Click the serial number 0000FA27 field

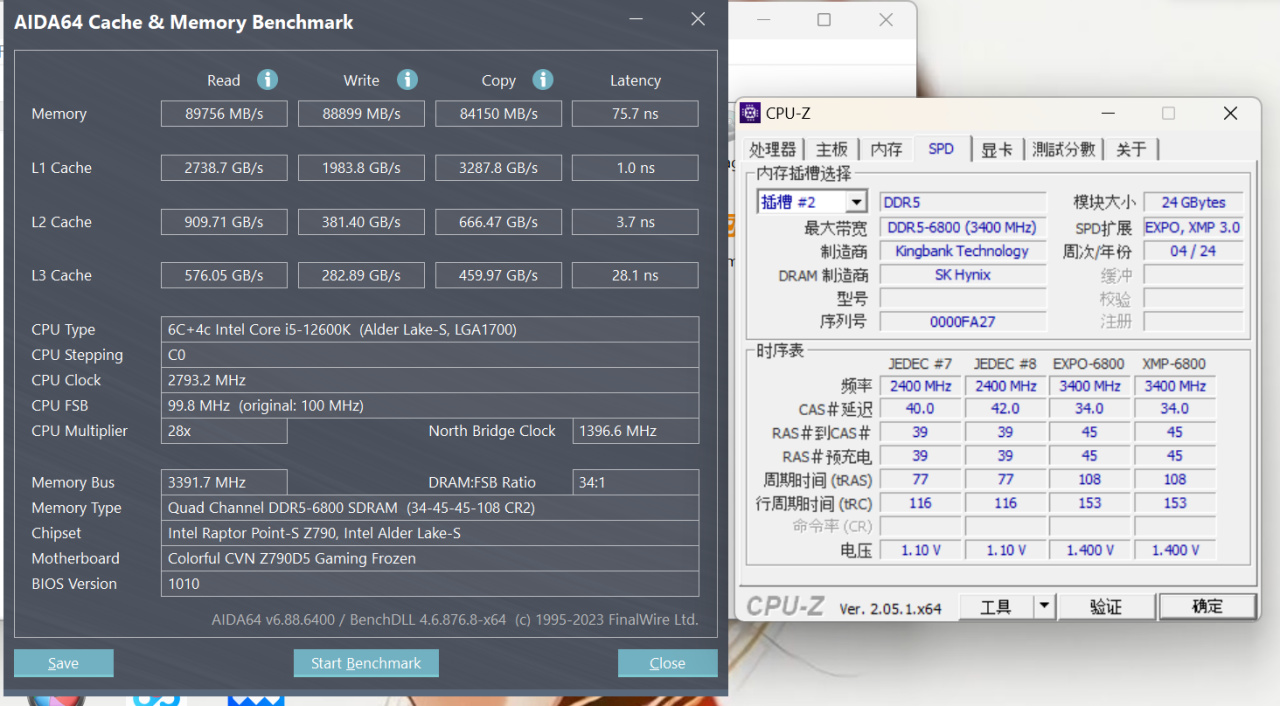(962, 322)
